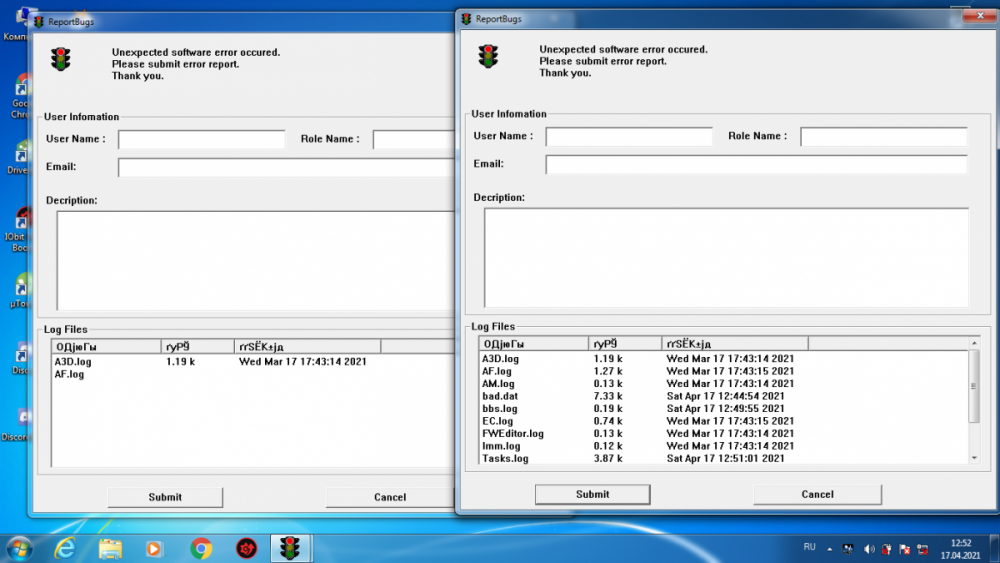Click the Google Chrome taskbar icon
The width and height of the screenshot is (1000, 563).
[201, 548]
